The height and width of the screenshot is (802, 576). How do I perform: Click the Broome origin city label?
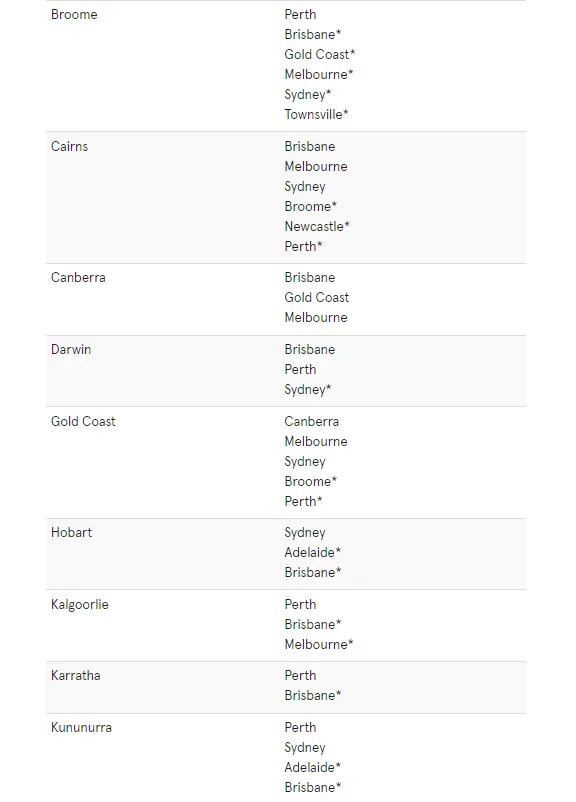pos(74,14)
